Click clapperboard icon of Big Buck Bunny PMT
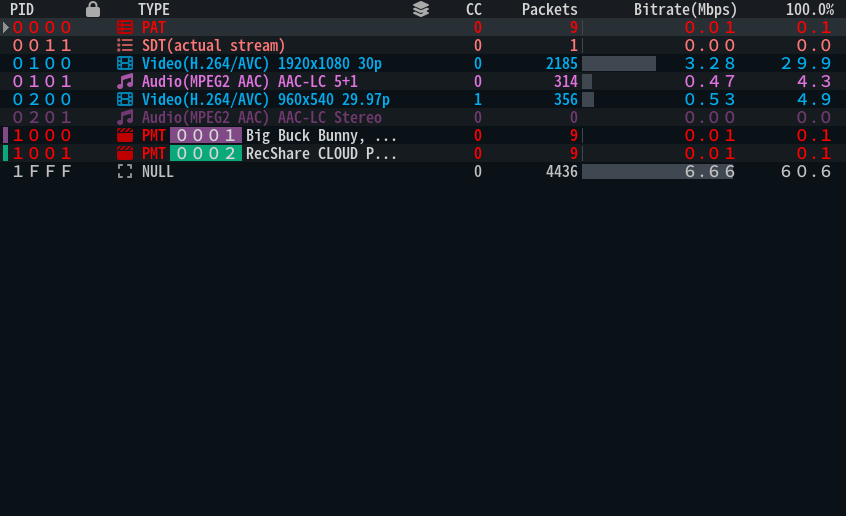846x516 pixels. 125,135
